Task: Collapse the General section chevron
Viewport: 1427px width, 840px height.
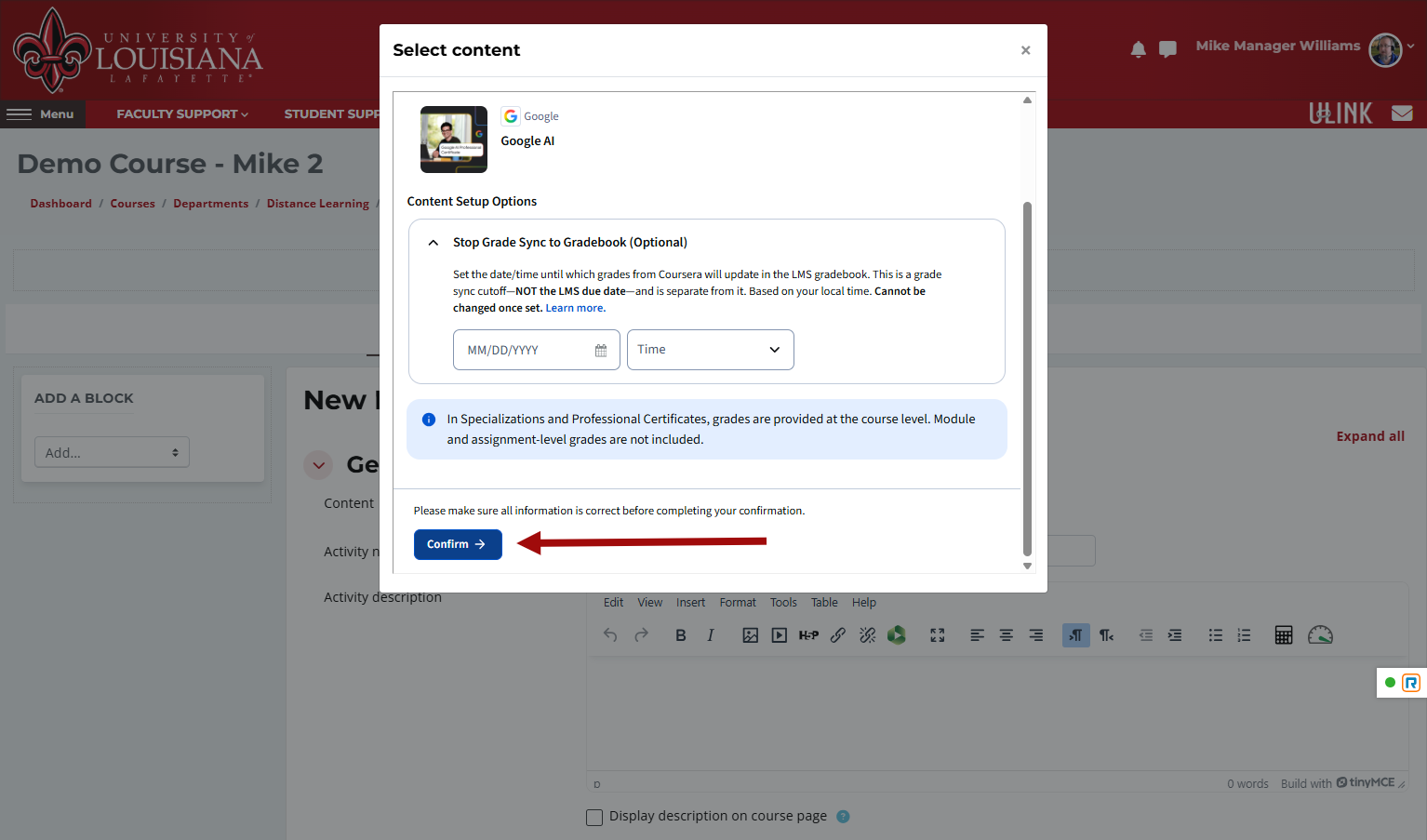Action: (318, 465)
